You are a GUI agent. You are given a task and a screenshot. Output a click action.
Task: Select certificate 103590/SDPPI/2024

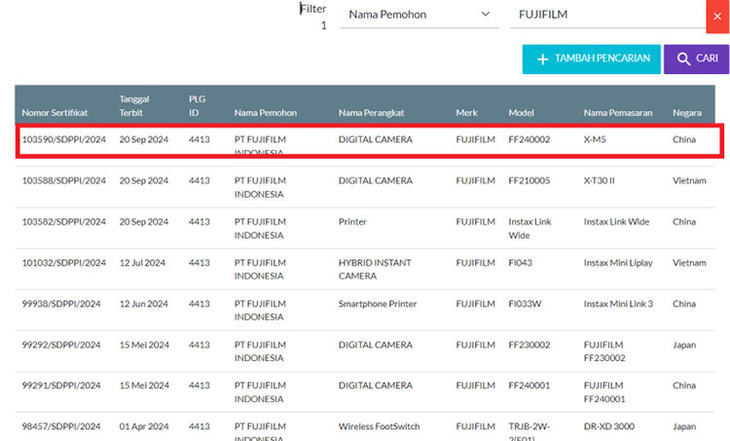[x=64, y=139]
